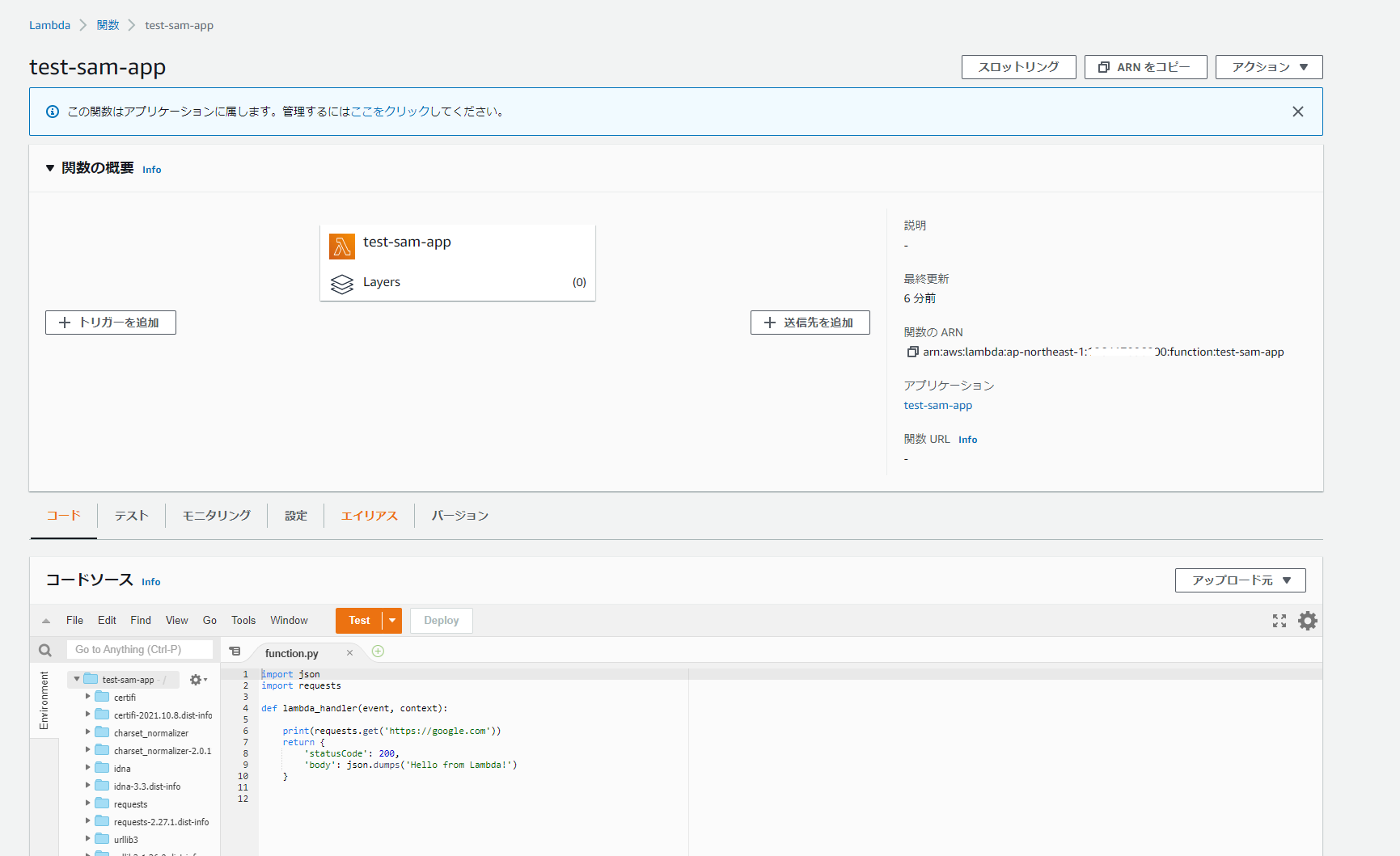Viewport: 1400px width, 856px height.
Task: Open the Find menu in editor
Action: pos(141,621)
